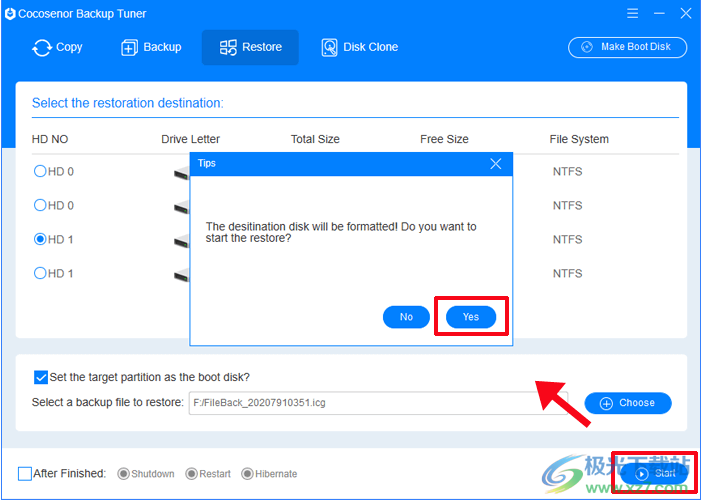This screenshot has height=504, width=701.
Task: Confirm restore by clicking Yes
Action: pos(471,317)
